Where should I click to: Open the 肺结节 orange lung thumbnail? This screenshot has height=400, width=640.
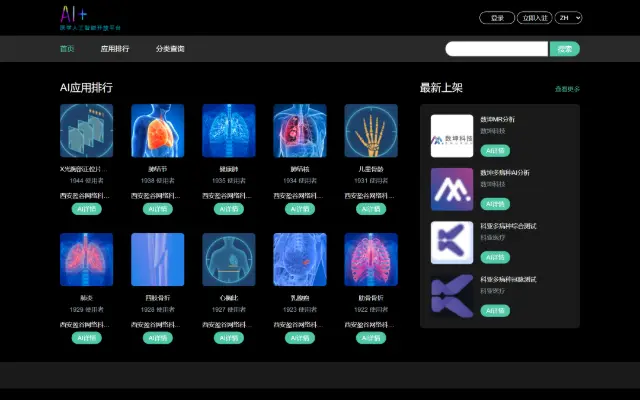click(158, 131)
